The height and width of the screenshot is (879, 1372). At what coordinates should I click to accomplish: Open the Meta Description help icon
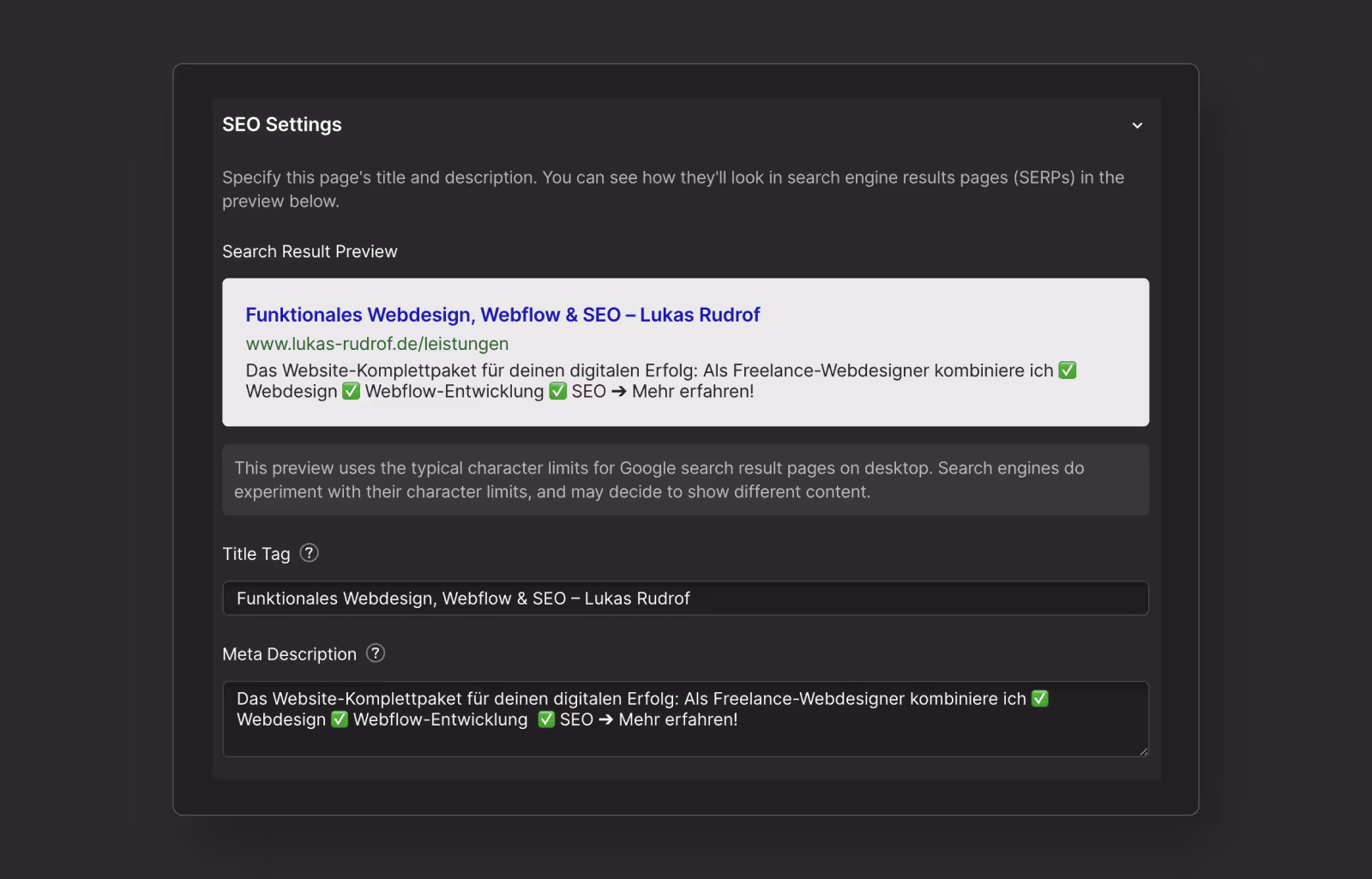tap(376, 653)
